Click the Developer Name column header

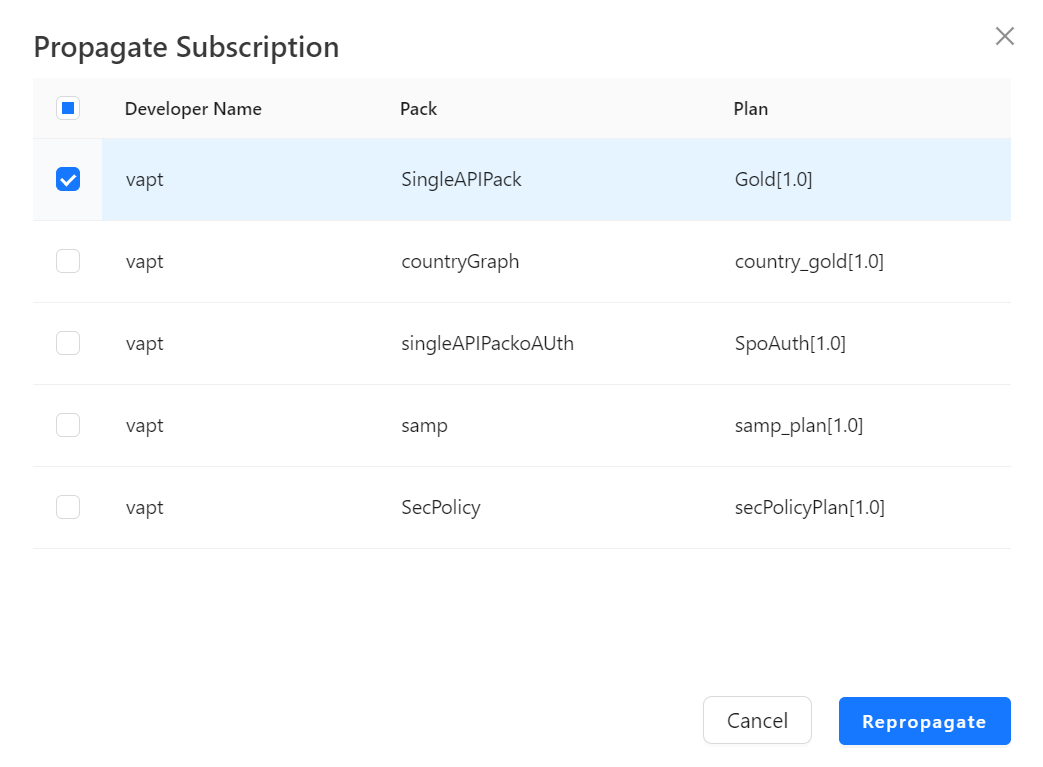[193, 109]
